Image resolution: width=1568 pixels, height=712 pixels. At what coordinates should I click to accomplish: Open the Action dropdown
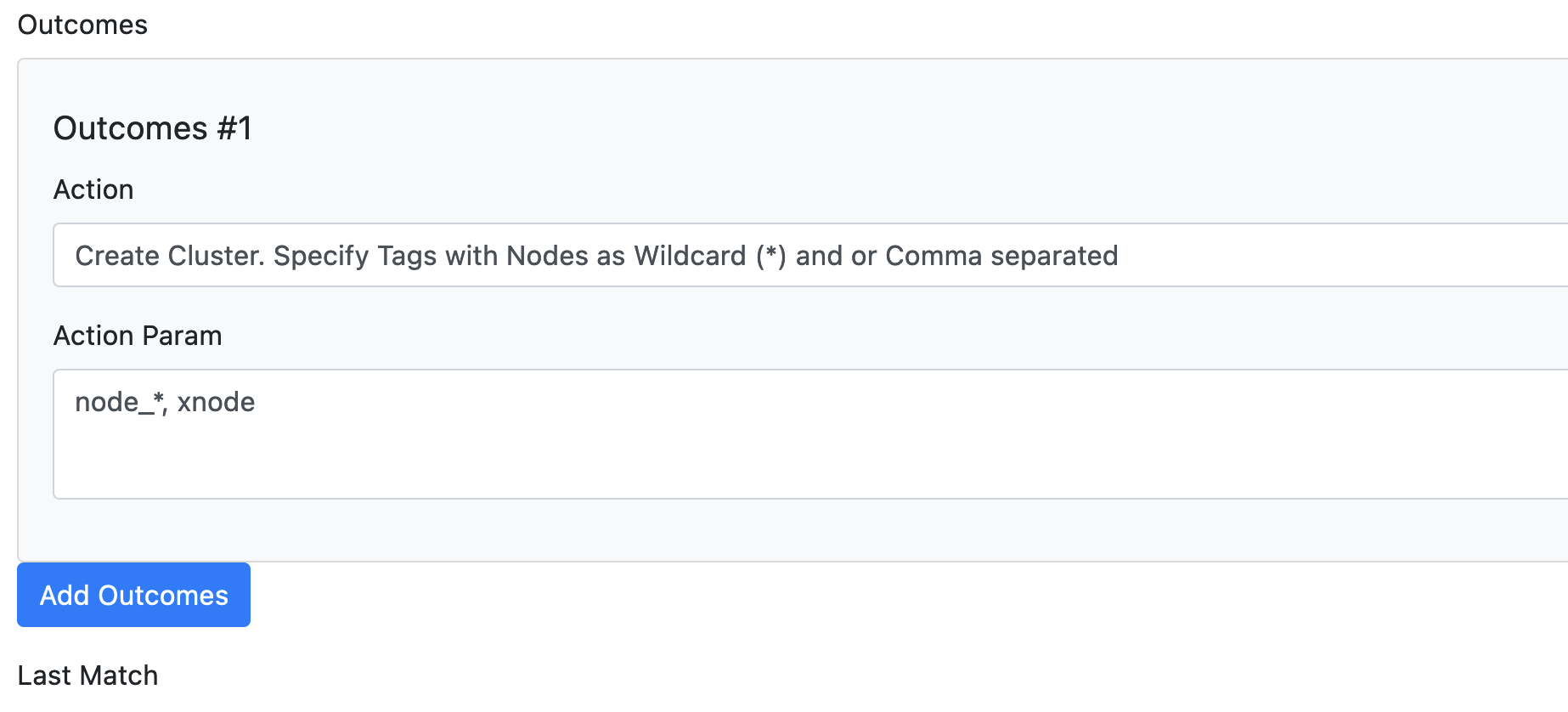tap(807, 256)
